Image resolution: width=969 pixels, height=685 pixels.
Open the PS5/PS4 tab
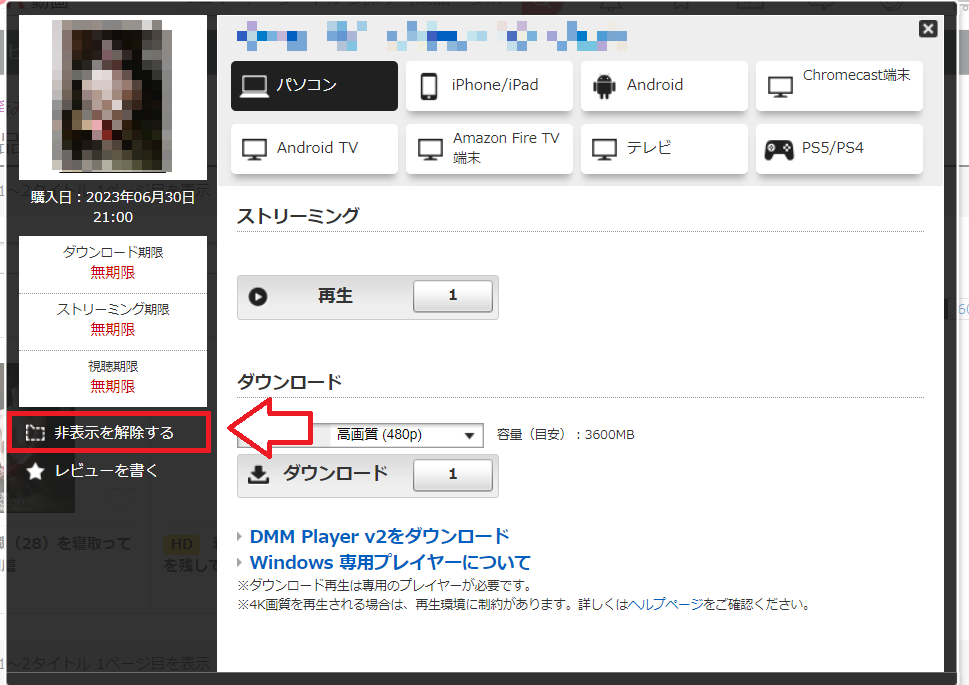tap(839, 148)
